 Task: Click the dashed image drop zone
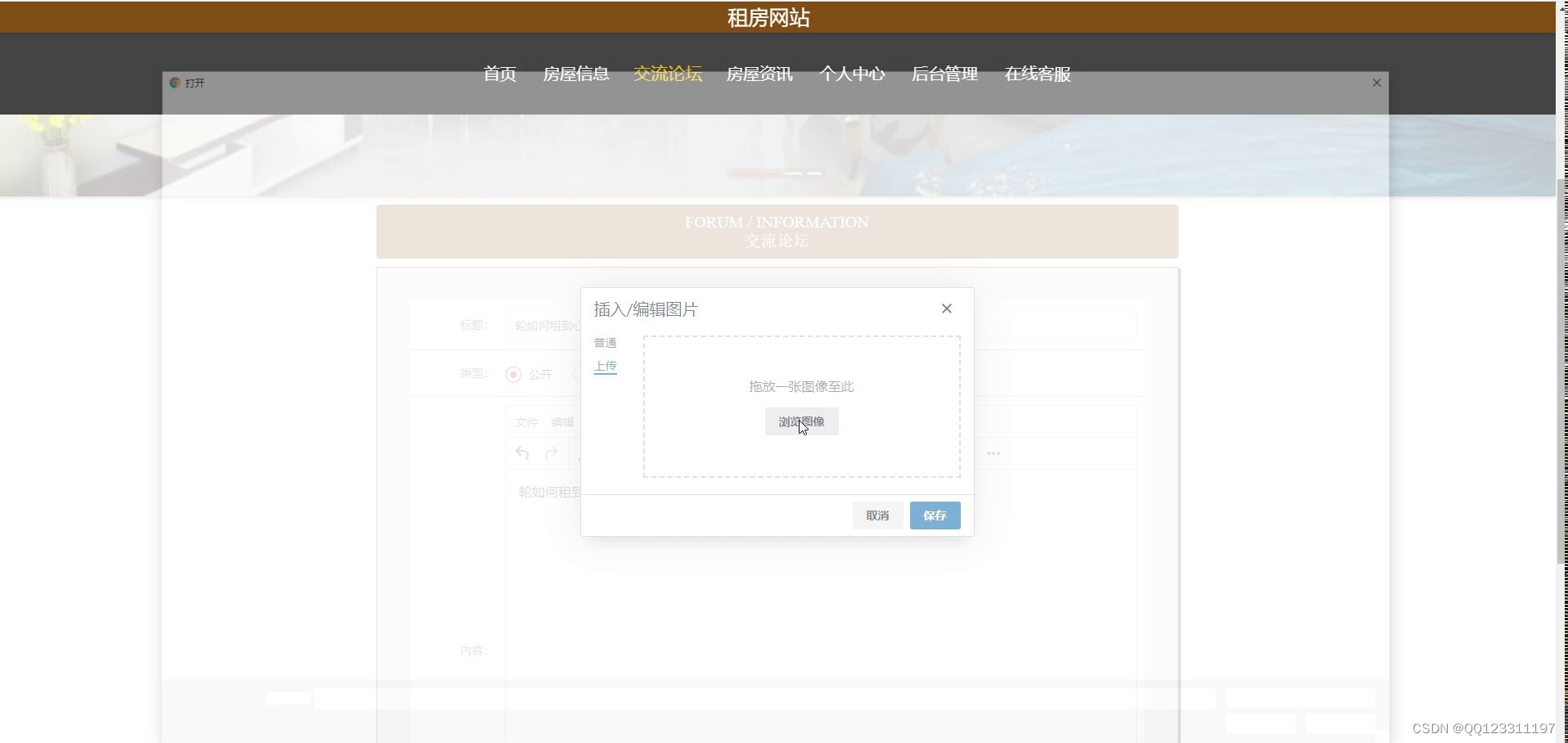click(x=801, y=407)
